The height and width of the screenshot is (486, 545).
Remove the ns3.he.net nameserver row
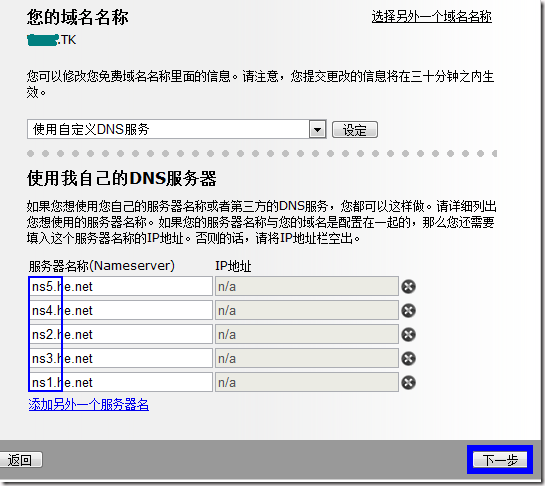(409, 359)
